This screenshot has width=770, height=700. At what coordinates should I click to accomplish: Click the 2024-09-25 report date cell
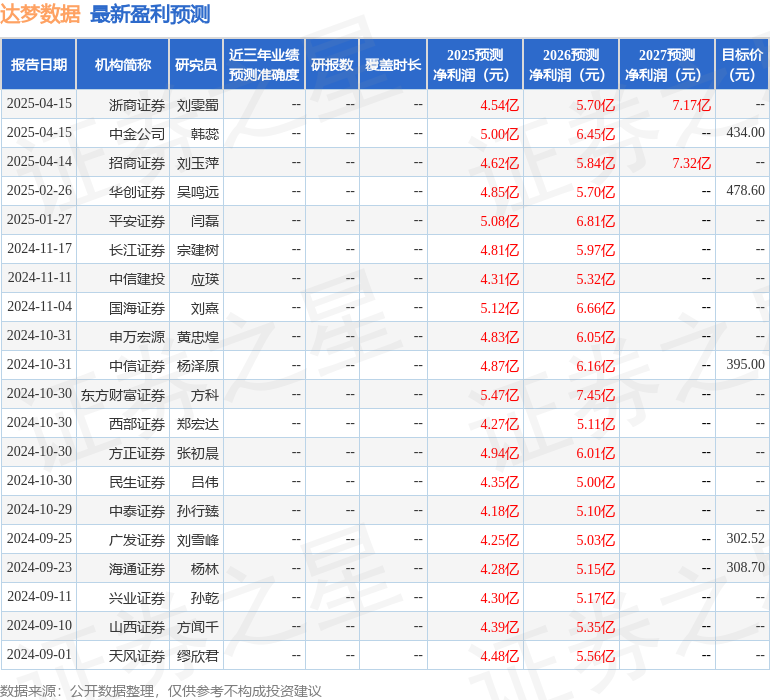[40, 539]
